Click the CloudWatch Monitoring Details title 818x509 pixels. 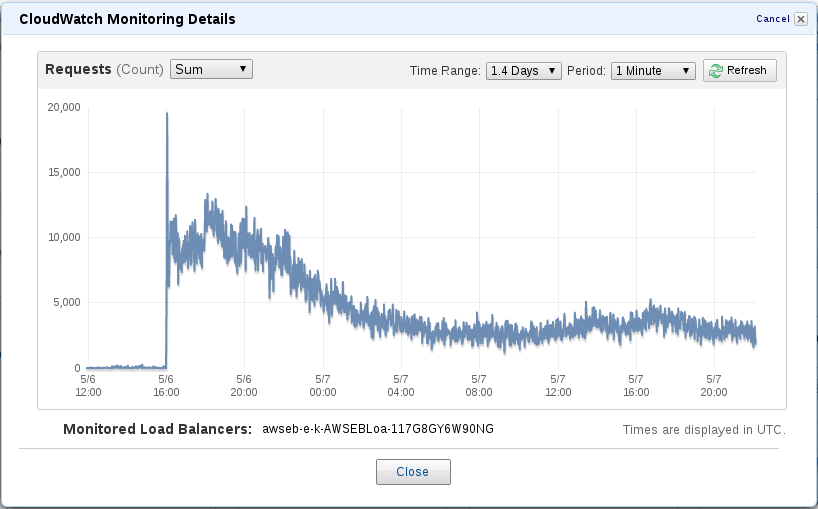tap(127, 19)
